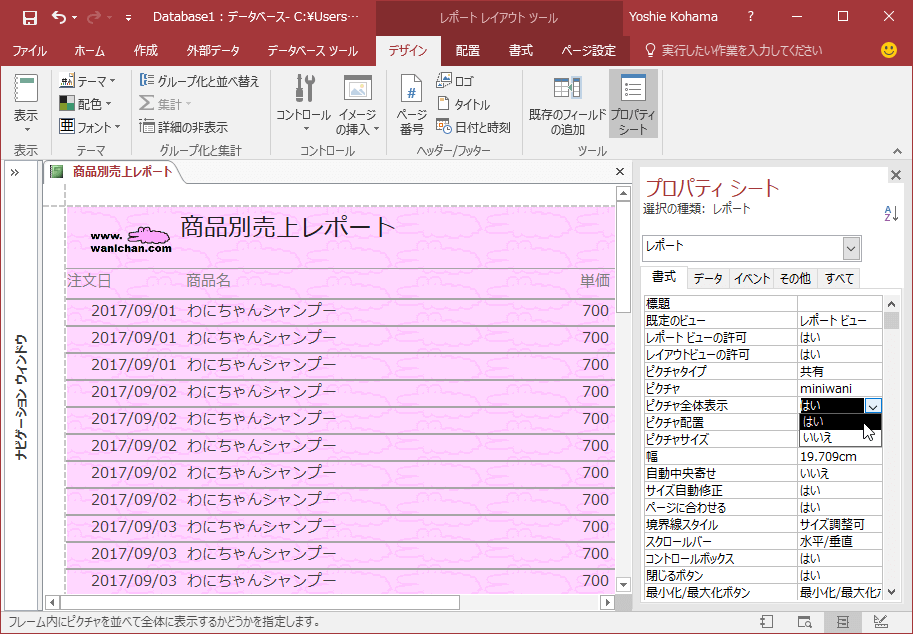Select the その他 property tab

tap(795, 278)
